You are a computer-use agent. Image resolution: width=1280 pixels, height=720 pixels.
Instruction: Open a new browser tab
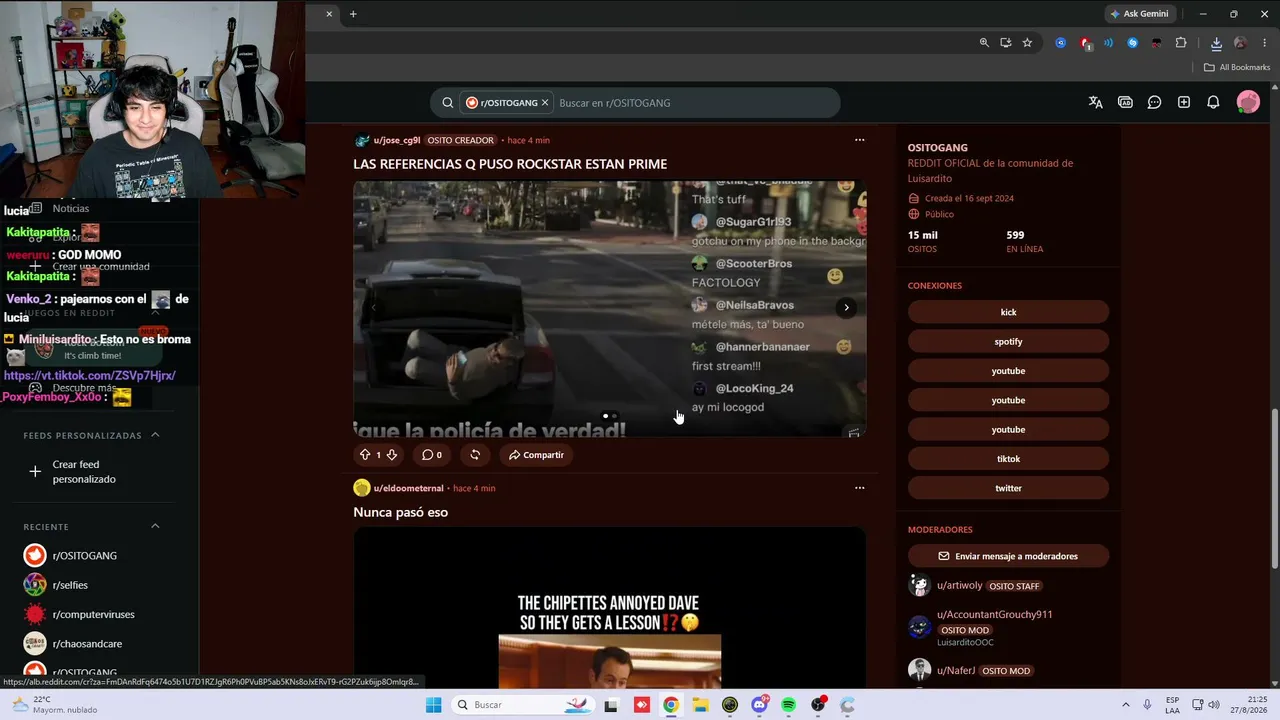coord(353,14)
